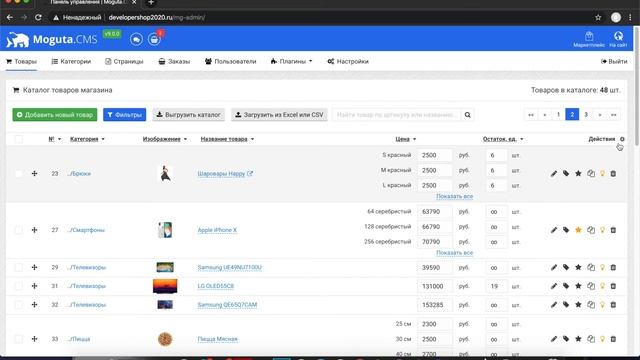Unstar the Apple iPhone X product
This screenshot has width=640, height=360.
pos(578,230)
